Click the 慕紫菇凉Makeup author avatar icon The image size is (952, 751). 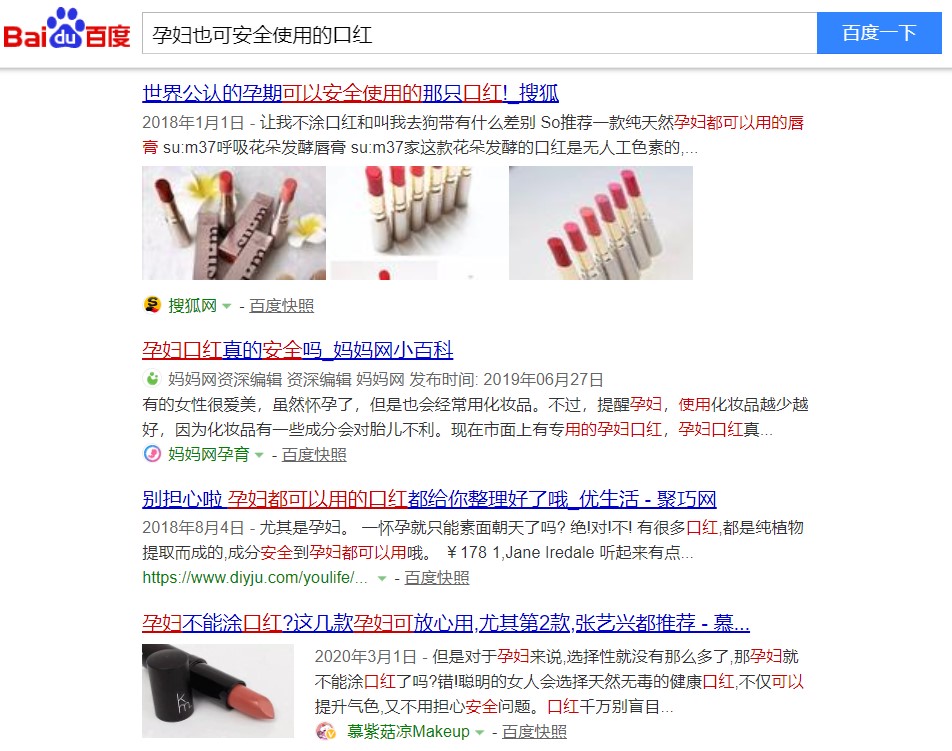326,731
